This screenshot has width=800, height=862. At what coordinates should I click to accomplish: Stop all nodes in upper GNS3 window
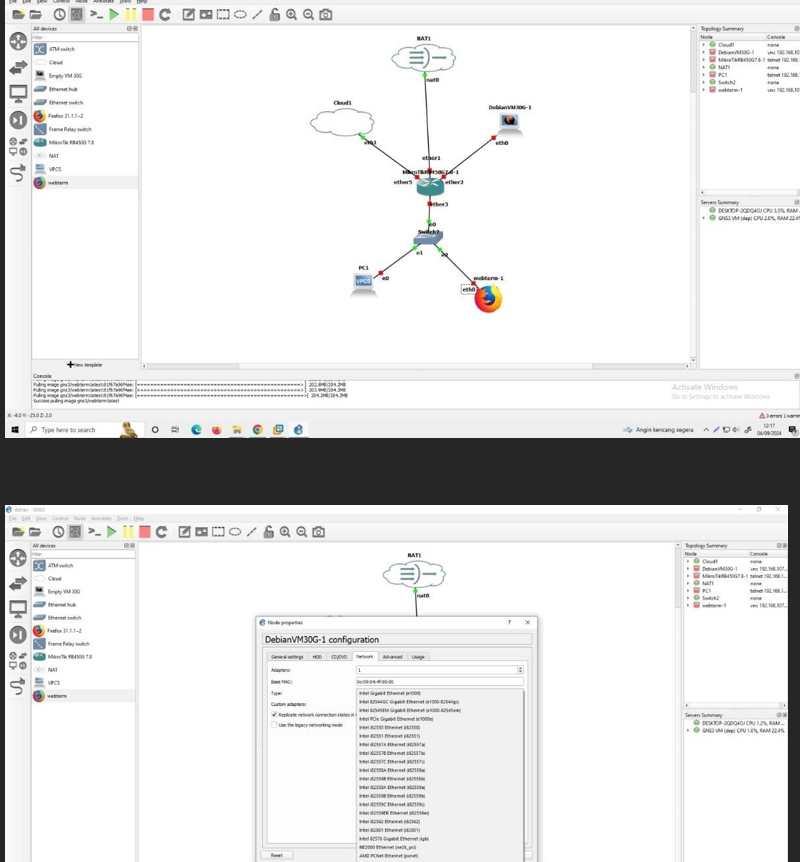click(x=148, y=15)
